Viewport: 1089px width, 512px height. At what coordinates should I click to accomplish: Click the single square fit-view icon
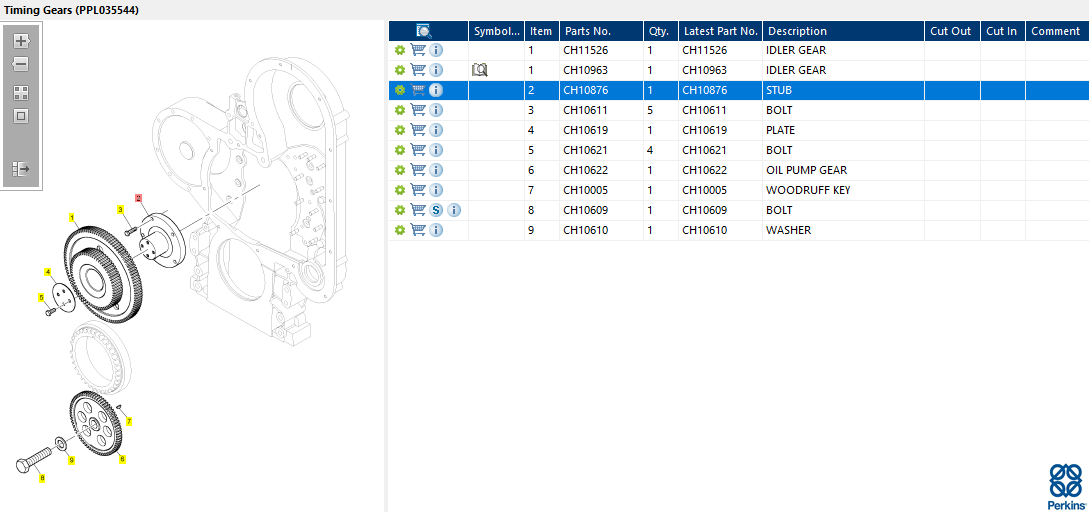[x=20, y=116]
